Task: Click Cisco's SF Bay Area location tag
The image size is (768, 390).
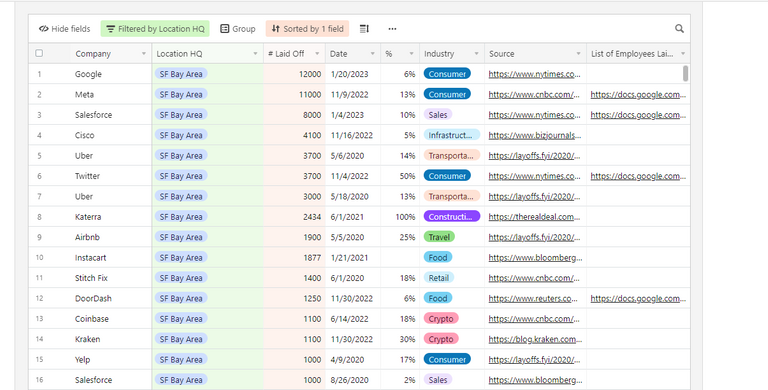Action: pos(181,135)
